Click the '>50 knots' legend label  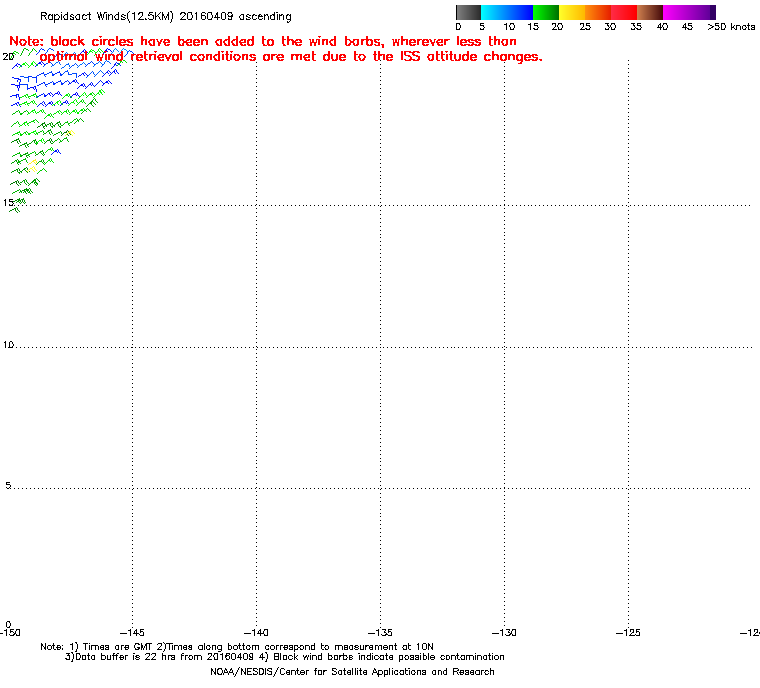pos(731,27)
